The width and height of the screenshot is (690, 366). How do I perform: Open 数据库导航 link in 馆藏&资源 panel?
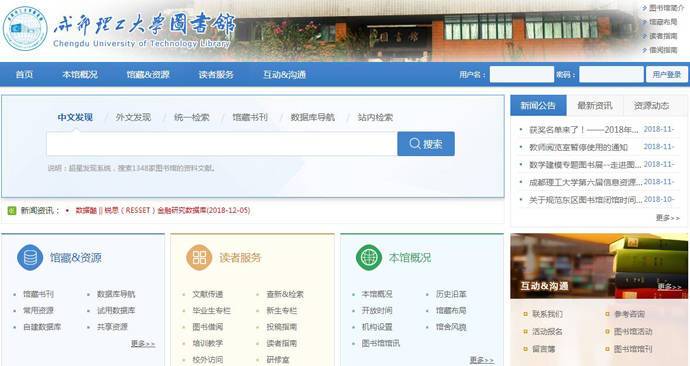click(116, 294)
